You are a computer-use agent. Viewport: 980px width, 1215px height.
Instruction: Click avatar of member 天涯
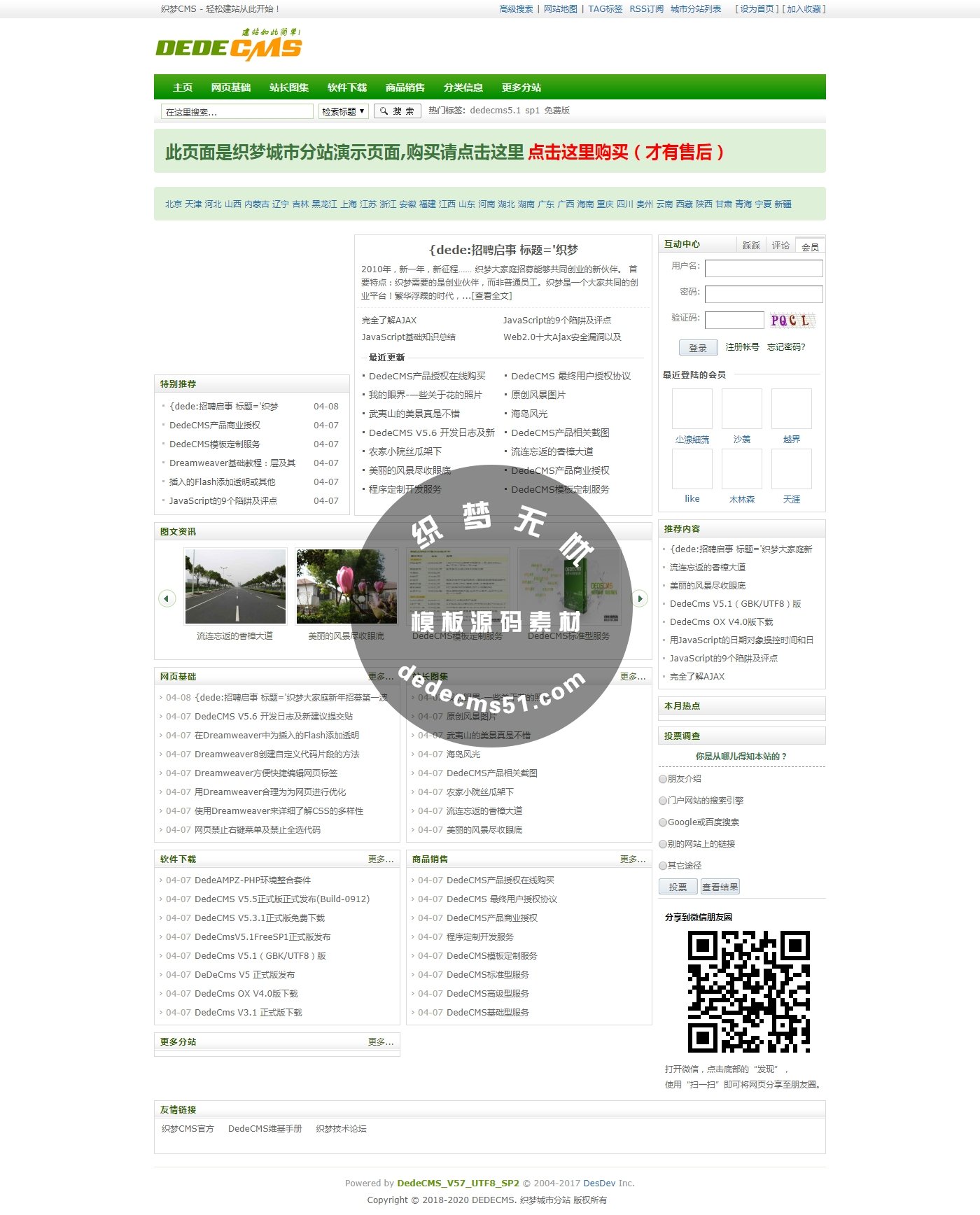[792, 469]
